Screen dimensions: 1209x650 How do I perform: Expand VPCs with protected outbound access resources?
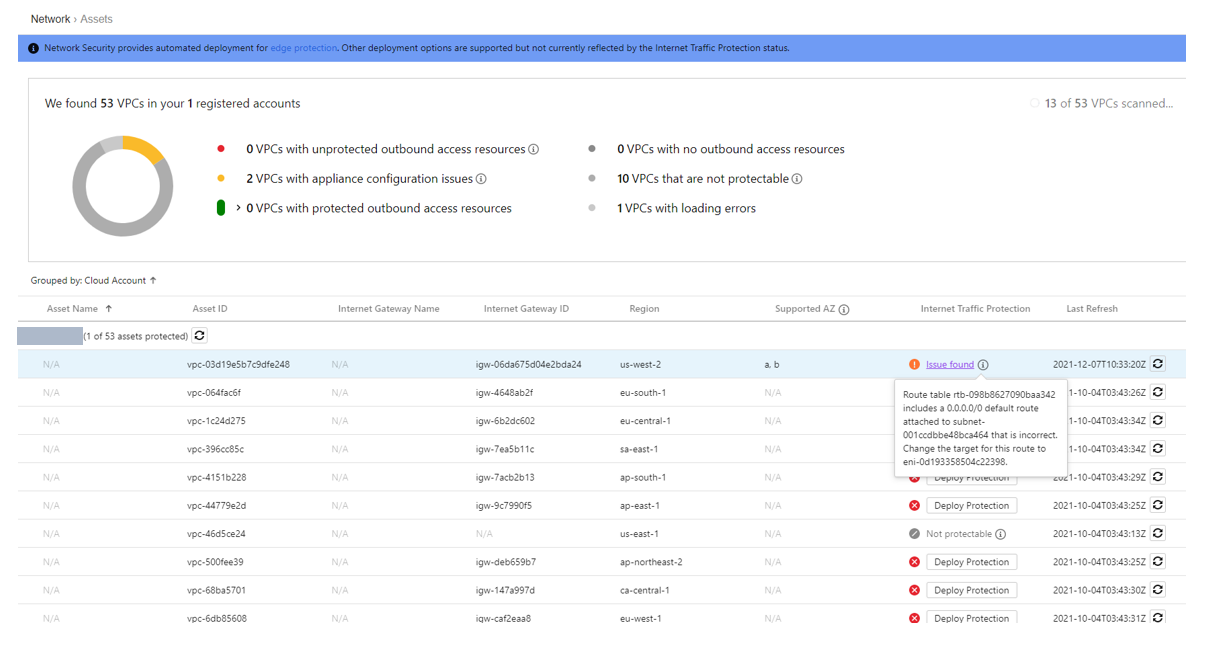pos(238,209)
